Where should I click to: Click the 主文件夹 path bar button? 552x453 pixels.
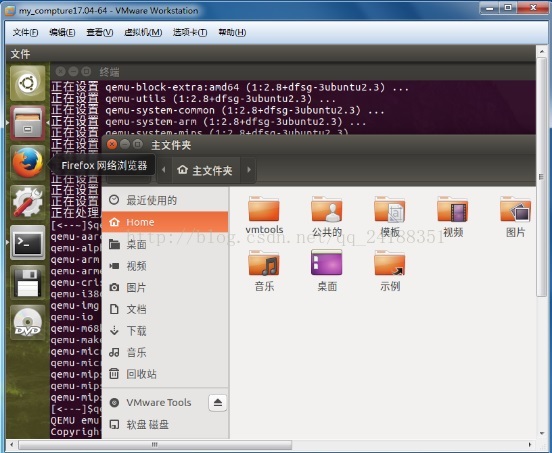click(206, 170)
